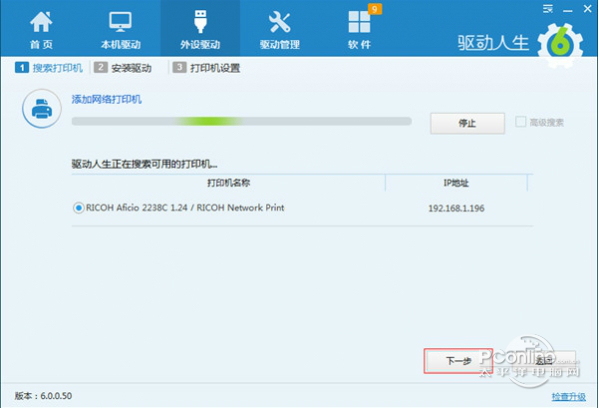Click the IP address 192.168.1.196
The width and height of the screenshot is (599, 408).
pyautogui.click(x=456, y=208)
